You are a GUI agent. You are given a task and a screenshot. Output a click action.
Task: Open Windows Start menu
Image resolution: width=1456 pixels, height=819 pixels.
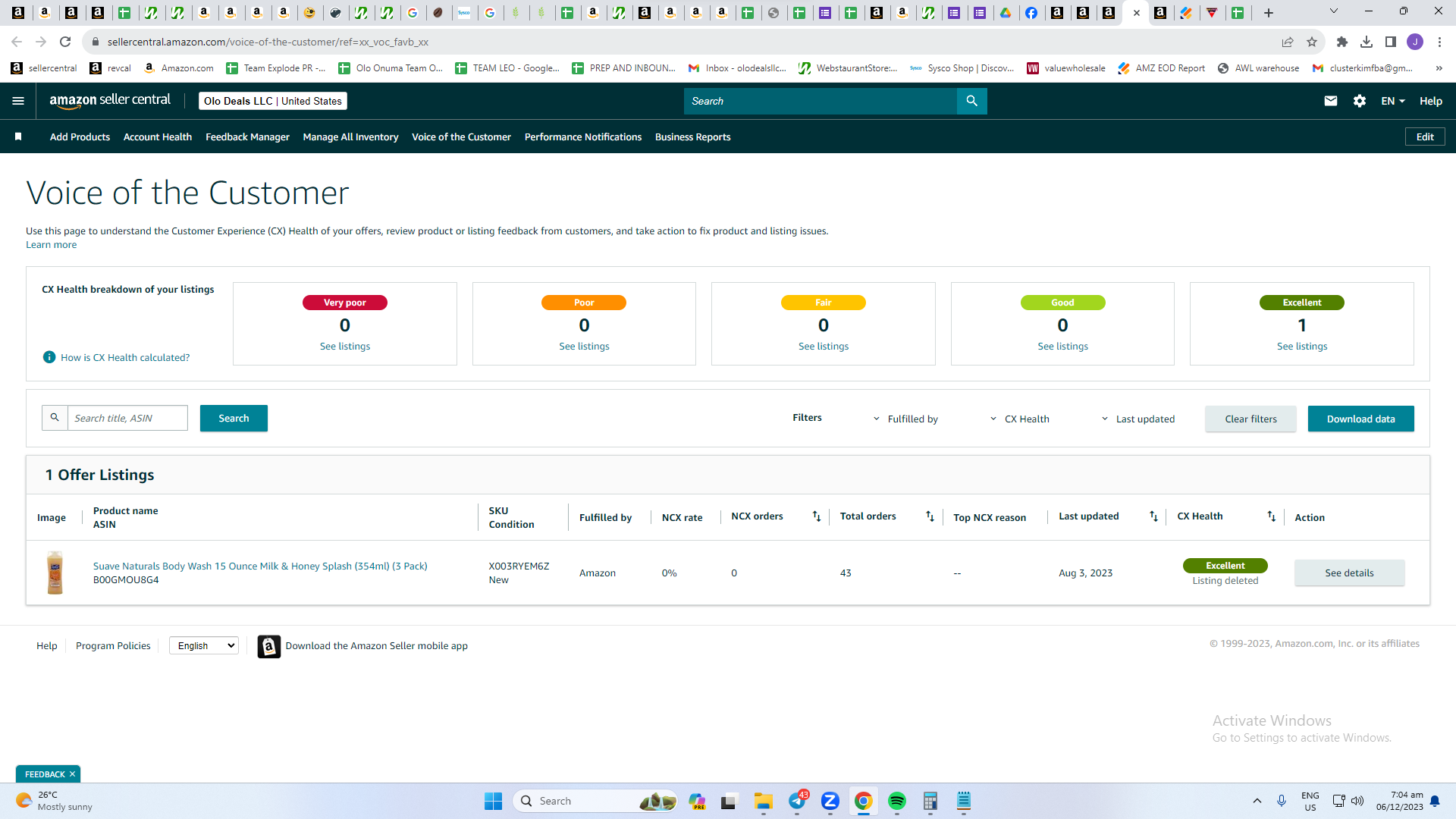(493, 801)
